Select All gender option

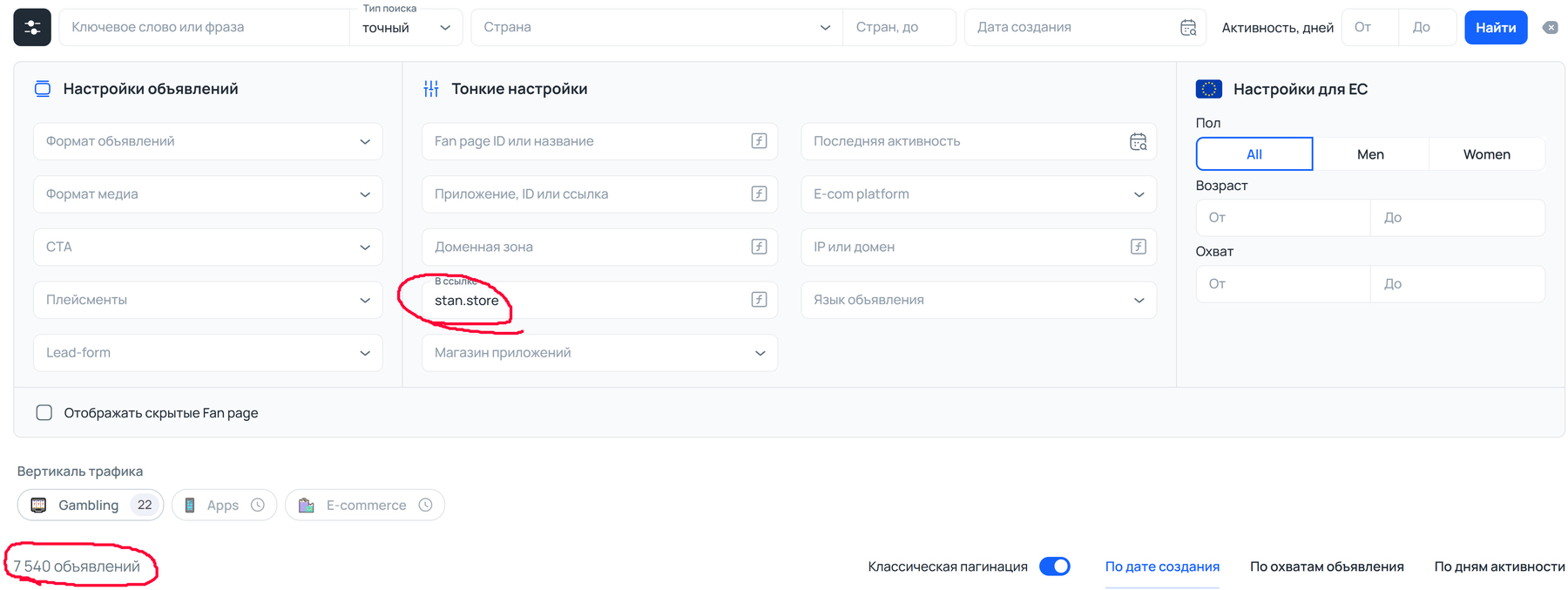[x=1254, y=154]
